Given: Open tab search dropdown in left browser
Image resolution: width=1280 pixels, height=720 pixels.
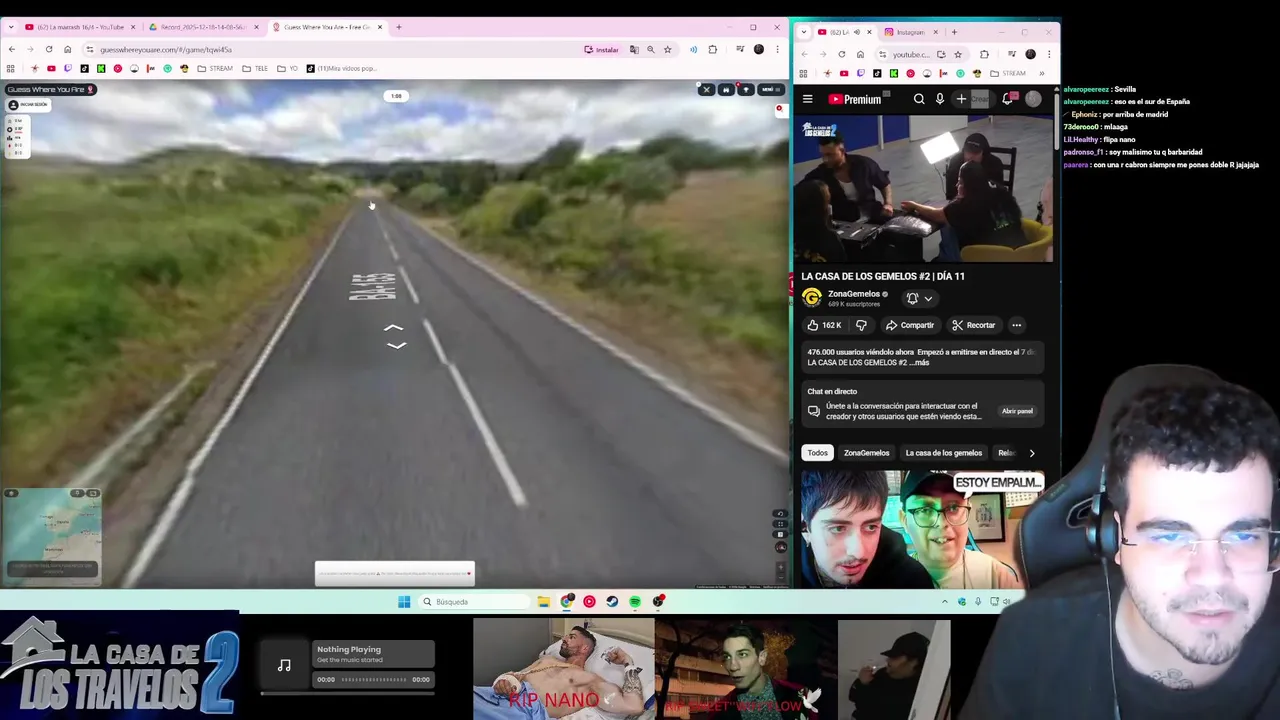Looking at the screenshot, I should click(x=11, y=27).
